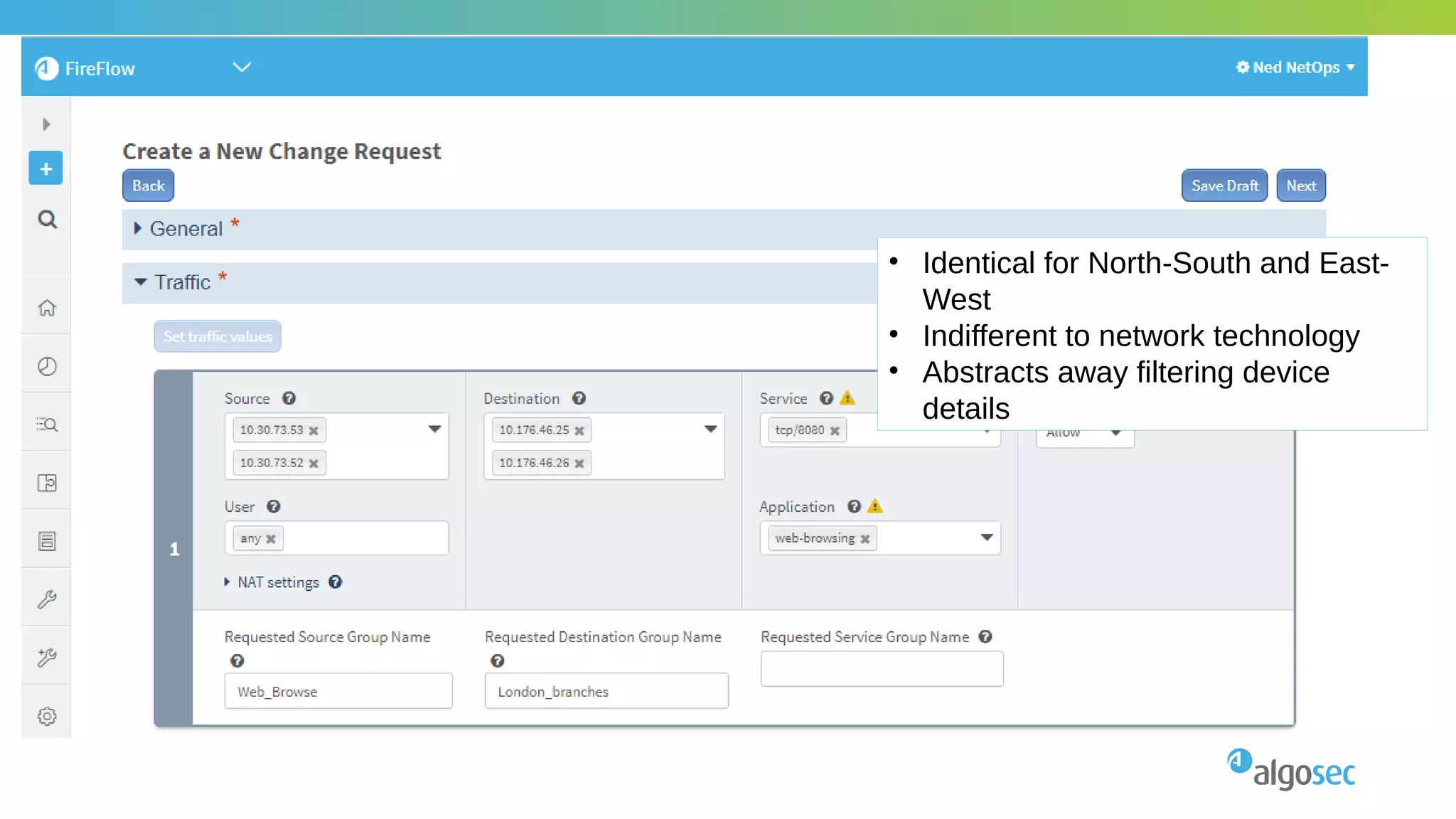Click the warning triangle beside Application
Viewport: 1456px width, 819px height.
coord(875,506)
